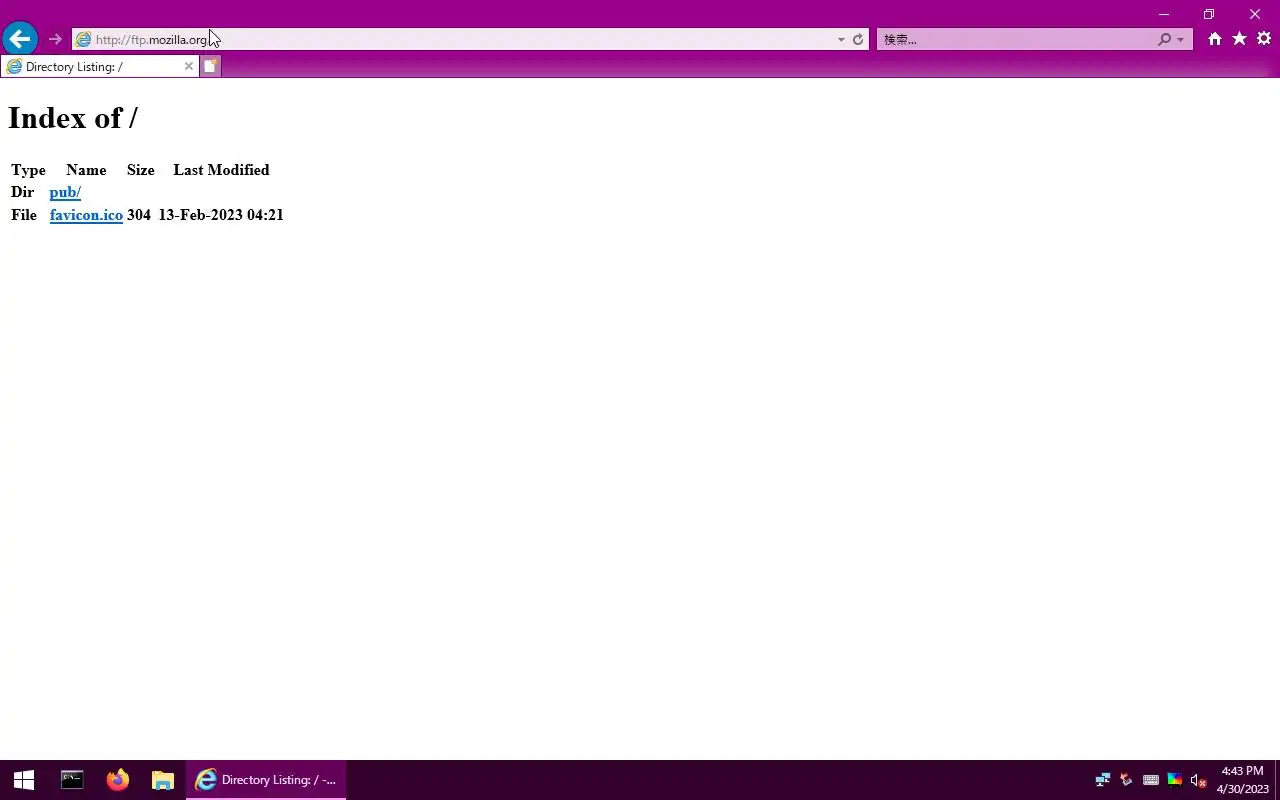Click the forward navigation arrow
The height and width of the screenshot is (800, 1280).
pos(55,39)
